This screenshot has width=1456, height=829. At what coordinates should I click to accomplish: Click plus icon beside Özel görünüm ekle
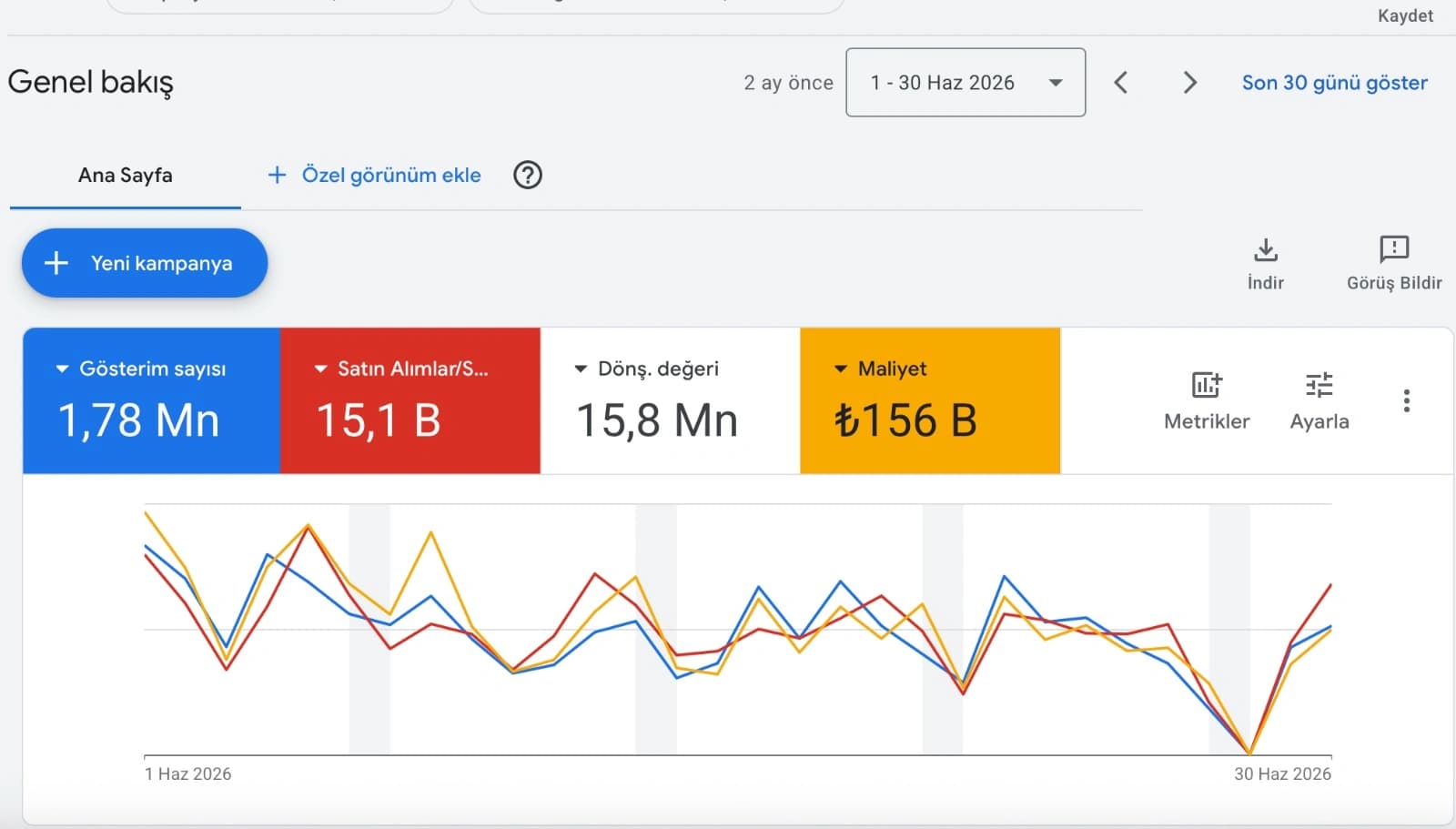[x=277, y=175]
